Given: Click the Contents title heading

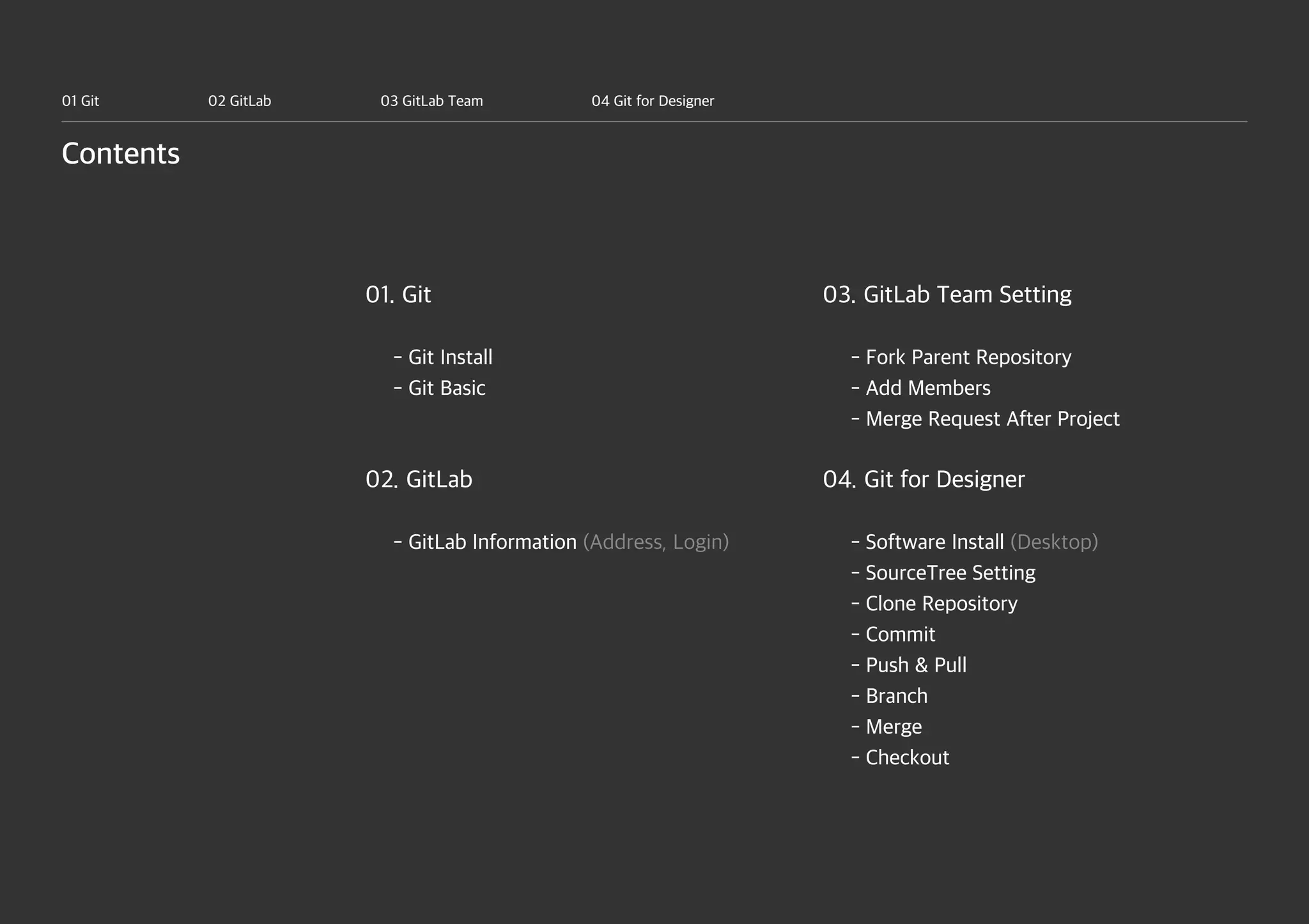Looking at the screenshot, I should pos(121,154).
